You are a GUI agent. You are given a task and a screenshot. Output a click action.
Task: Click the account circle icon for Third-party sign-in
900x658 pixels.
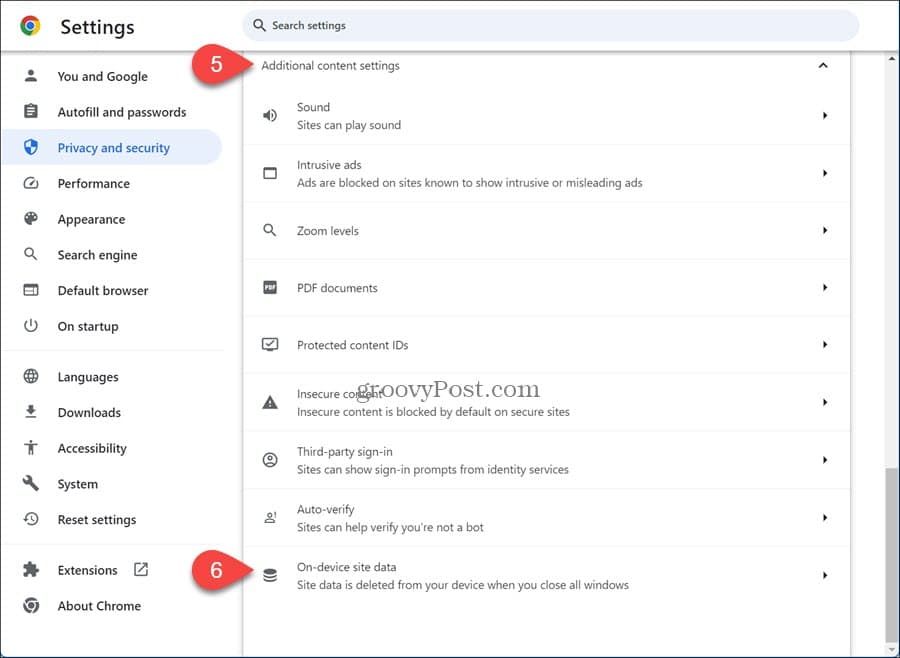tap(270, 460)
